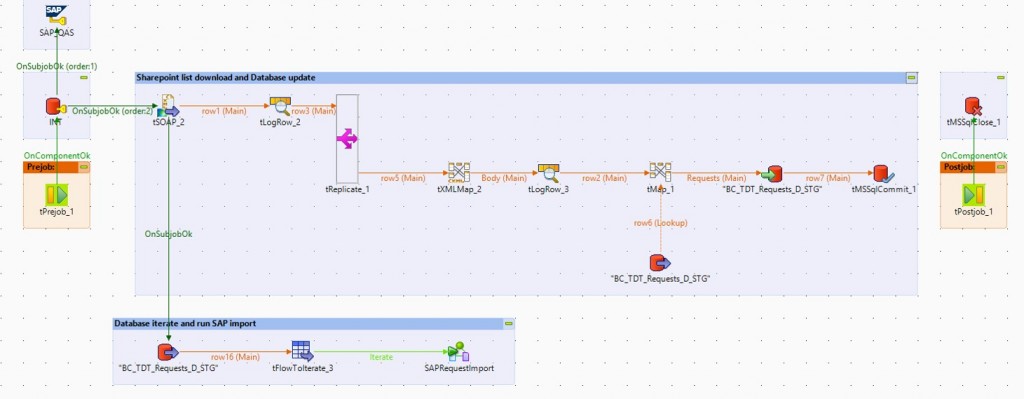
Task: Select the Requests (Main) connection label
Action: pyautogui.click(x=716, y=178)
